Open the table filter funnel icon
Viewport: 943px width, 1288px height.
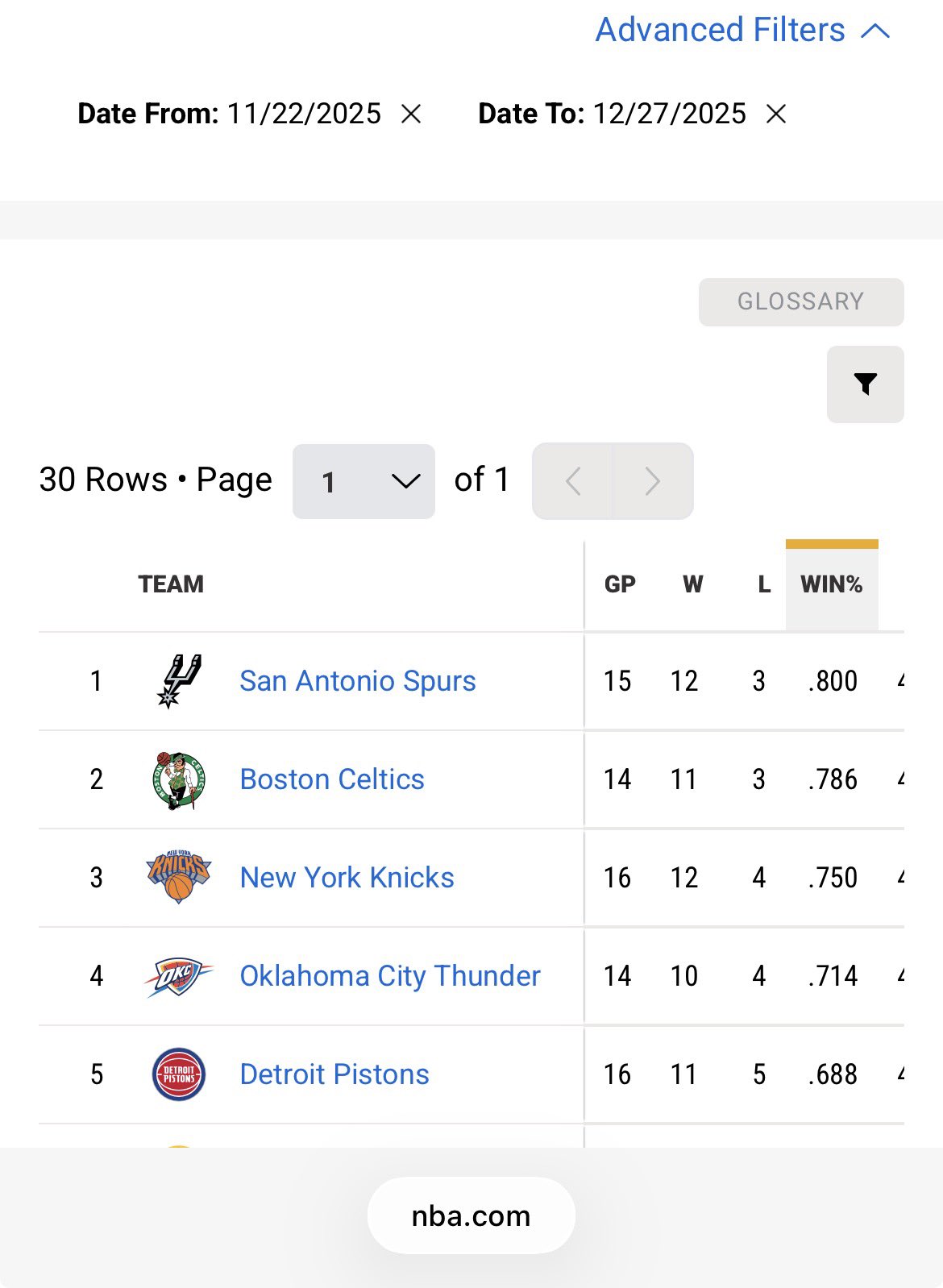click(x=865, y=384)
